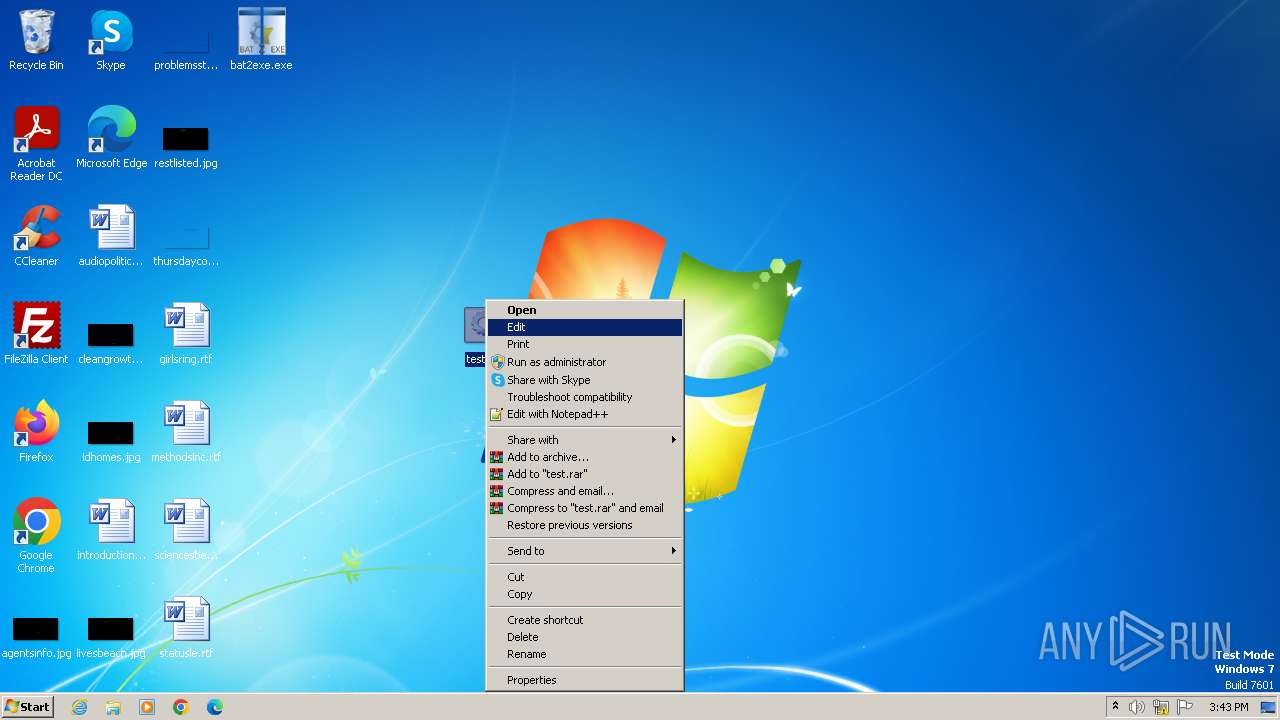Click the volume speaker tray icon

[1137, 707]
